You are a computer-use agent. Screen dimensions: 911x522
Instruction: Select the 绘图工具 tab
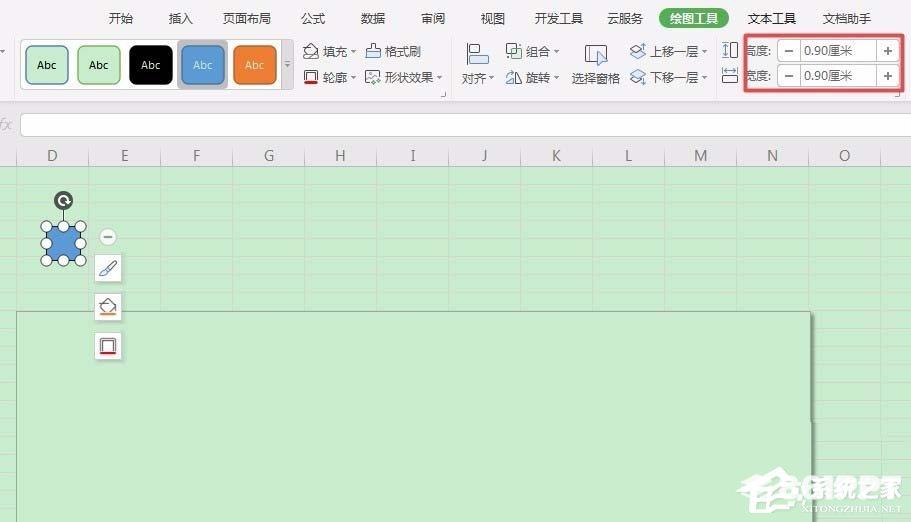click(694, 19)
